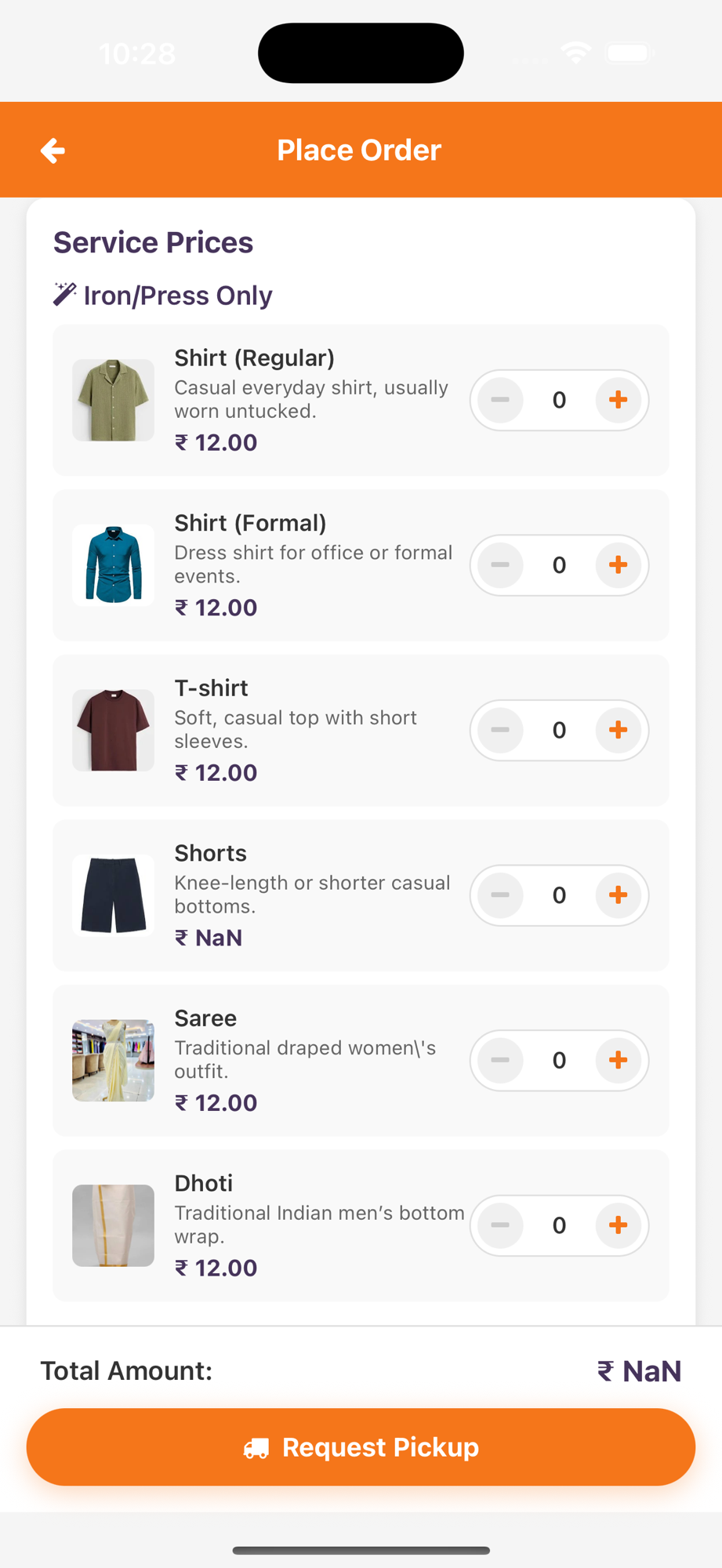Viewport: 722px width, 1568px height.
Task: Add one Shirt (Formal) using plus
Action: coord(618,565)
